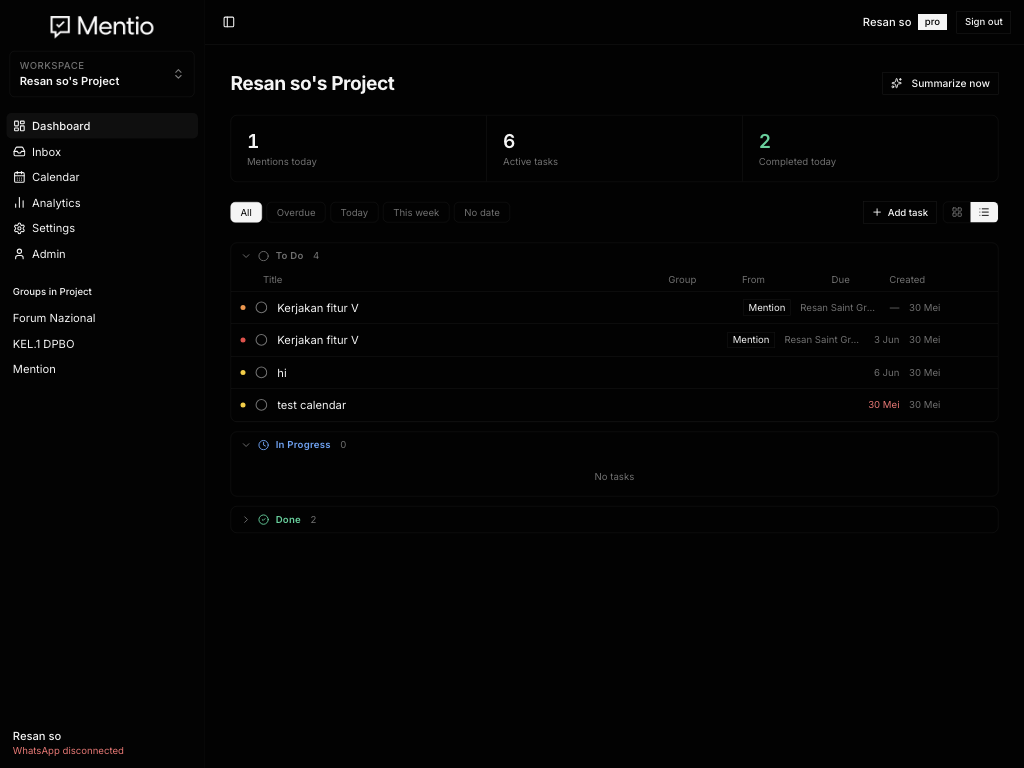Click the red priority dot on second Kerjakan fitur V
The image size is (1024, 768).
tap(243, 340)
